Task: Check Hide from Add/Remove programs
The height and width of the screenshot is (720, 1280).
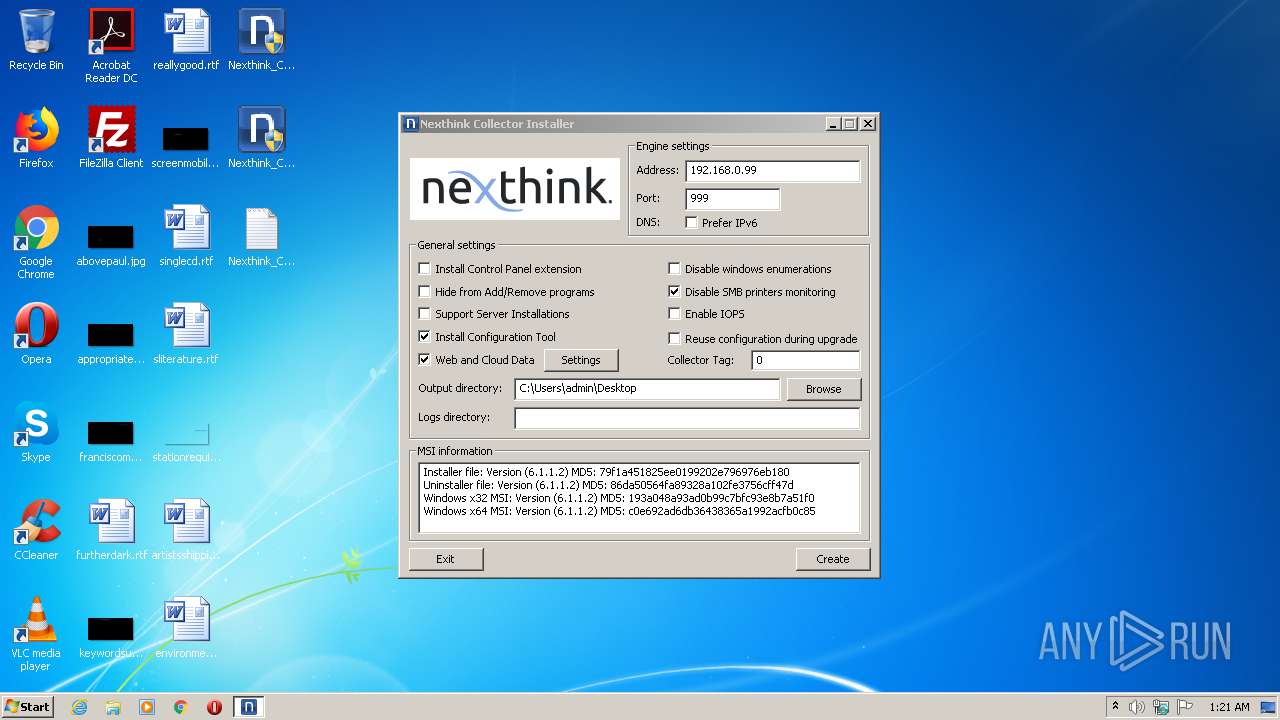Action: (425, 292)
